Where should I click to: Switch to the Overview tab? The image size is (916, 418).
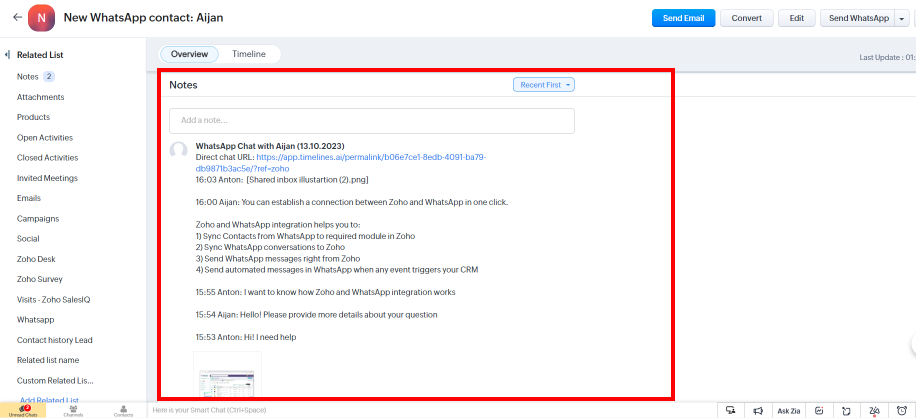pyautogui.click(x=189, y=54)
